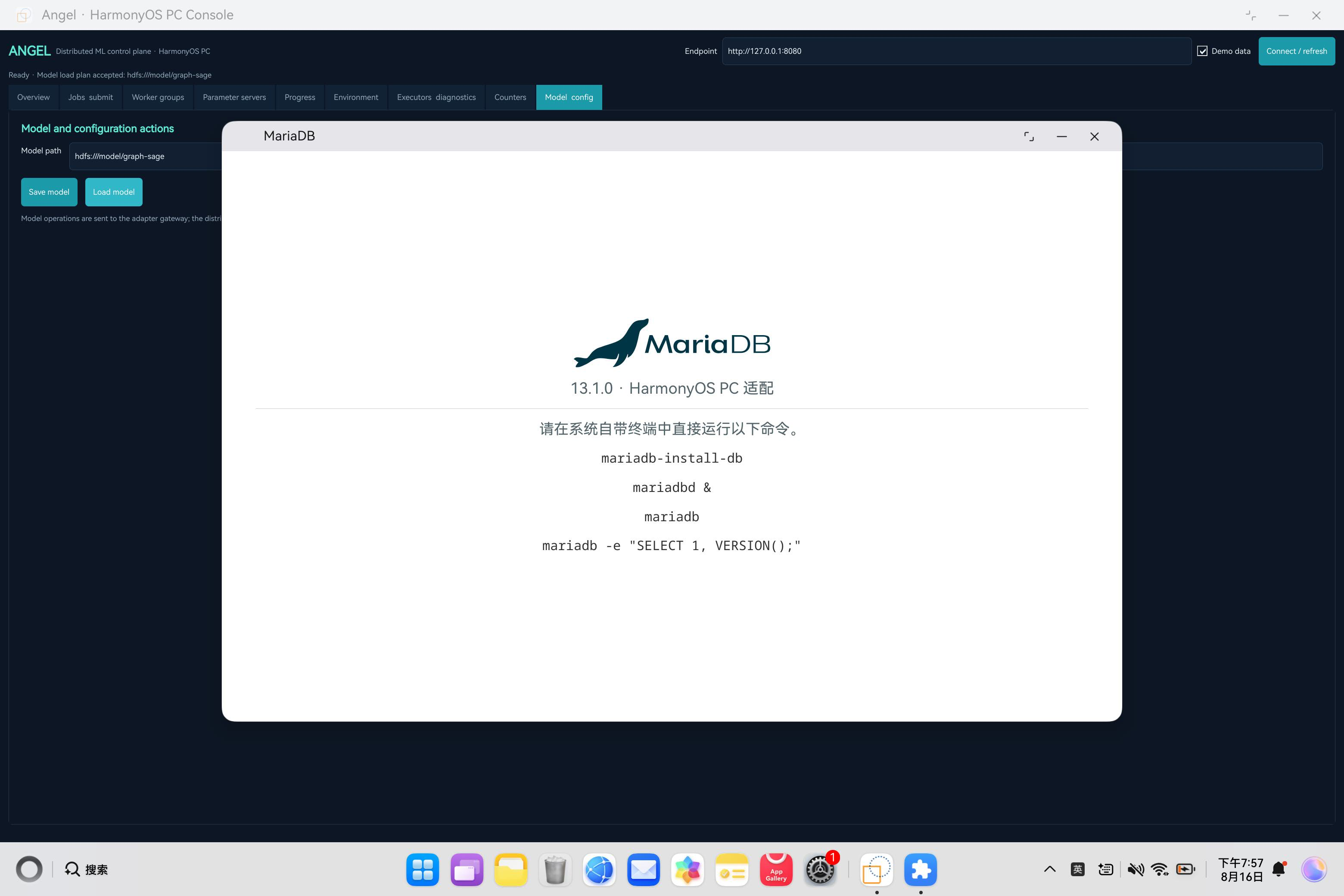Open Settings gear with notification badge
Screen dimensions: 1344x896
(820, 870)
